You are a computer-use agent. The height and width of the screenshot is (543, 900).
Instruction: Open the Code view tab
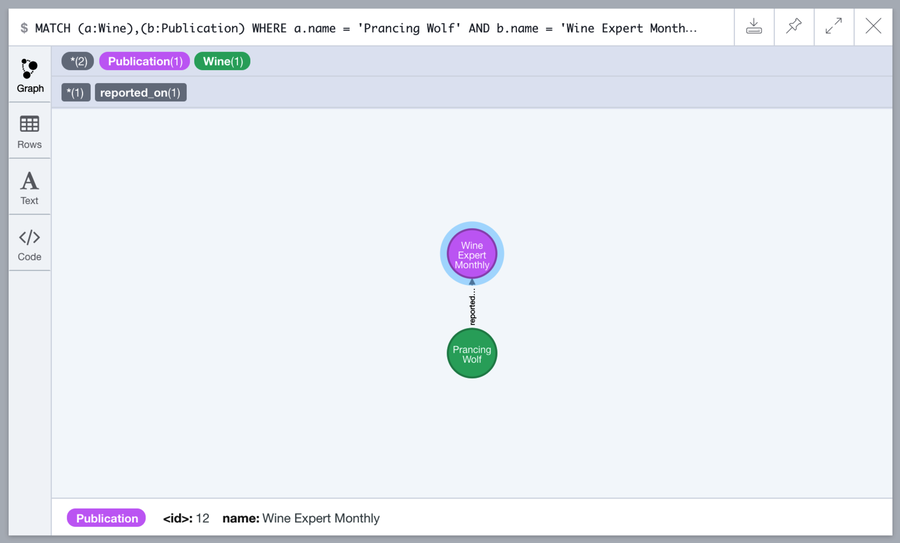pyautogui.click(x=30, y=244)
